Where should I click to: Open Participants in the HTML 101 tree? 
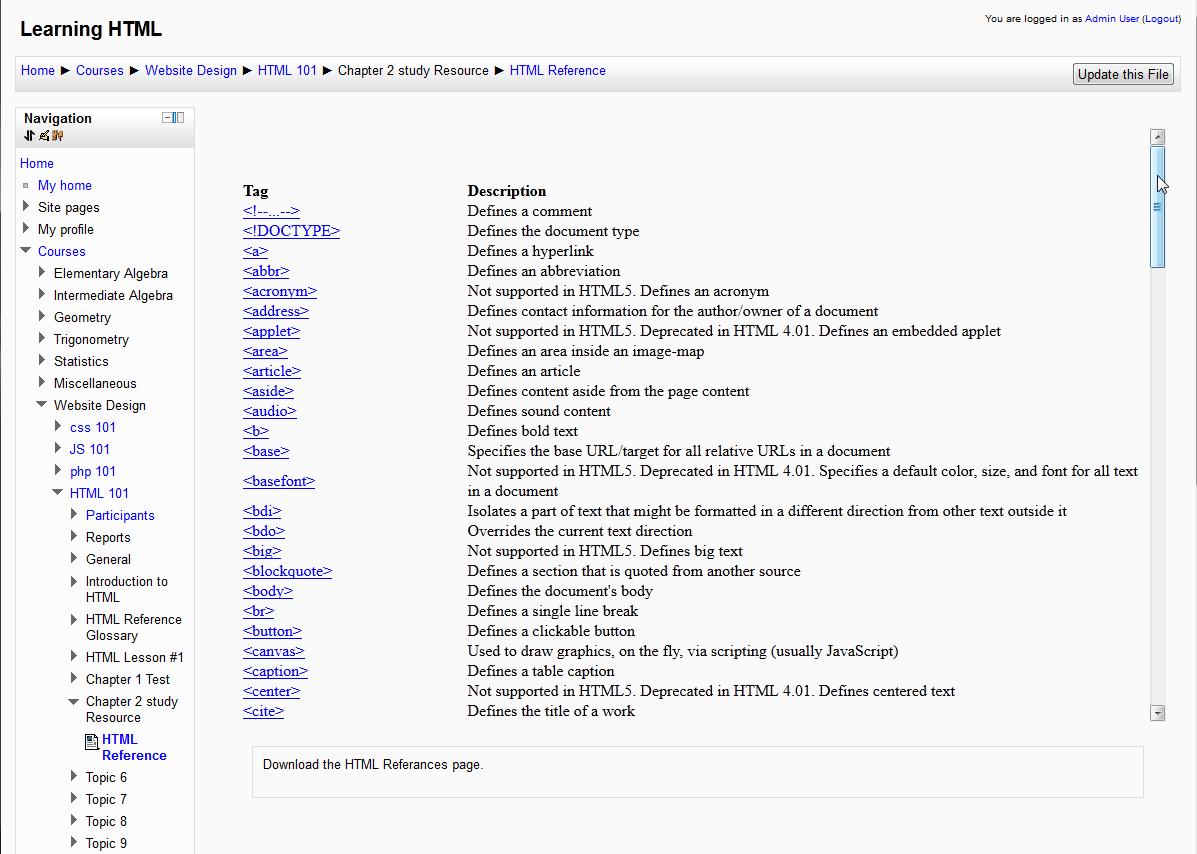pos(120,515)
